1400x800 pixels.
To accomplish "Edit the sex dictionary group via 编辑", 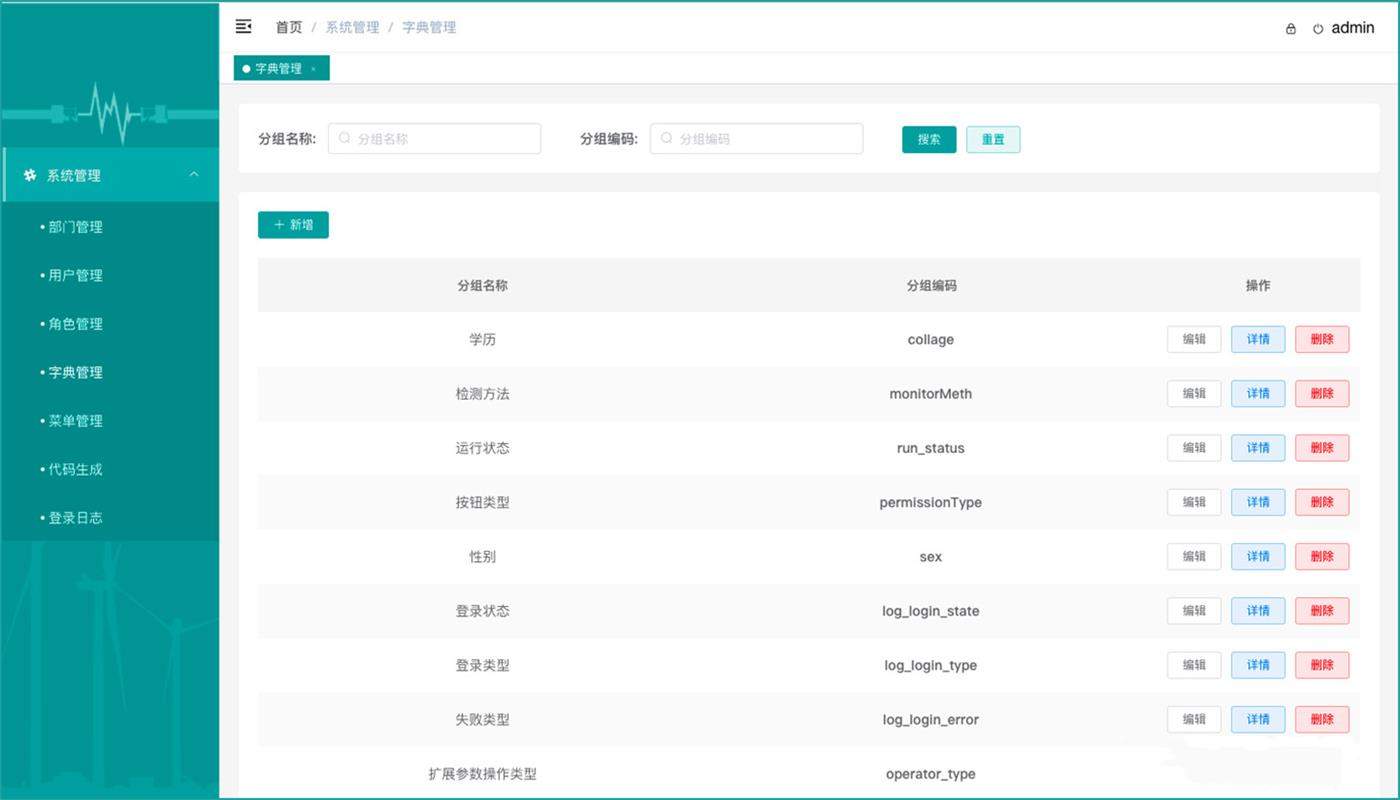I will coord(1193,556).
